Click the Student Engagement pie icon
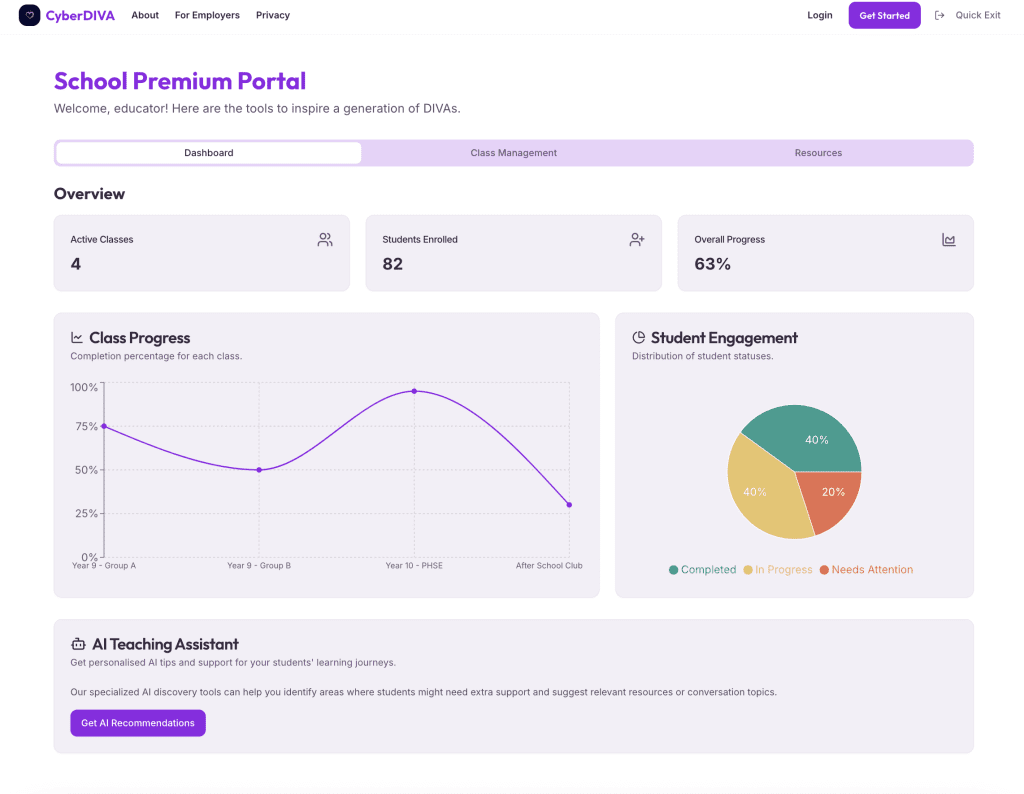The height and width of the screenshot is (794, 1024). (x=639, y=338)
